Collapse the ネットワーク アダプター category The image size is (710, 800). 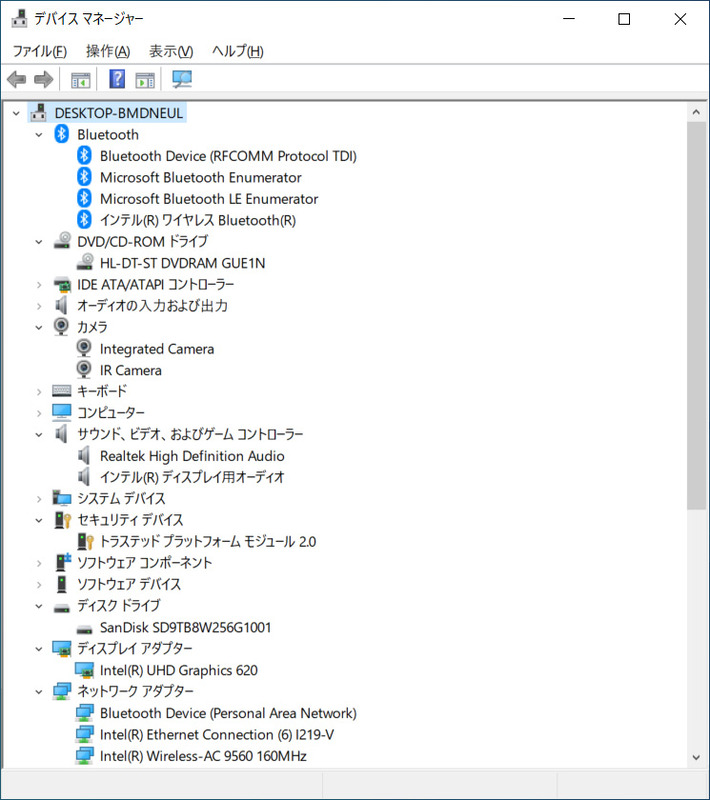pyautogui.click(x=39, y=692)
